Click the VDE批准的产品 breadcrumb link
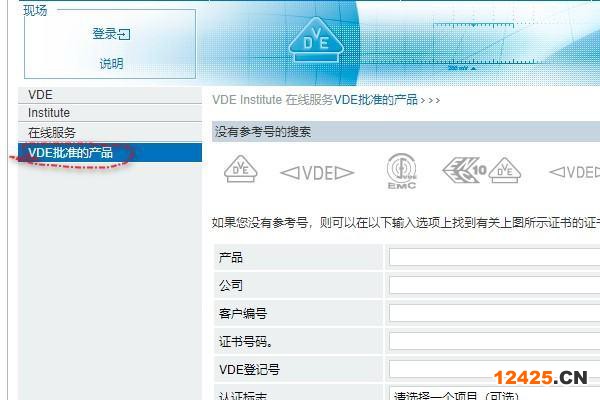This screenshot has width=600, height=400. [375, 100]
